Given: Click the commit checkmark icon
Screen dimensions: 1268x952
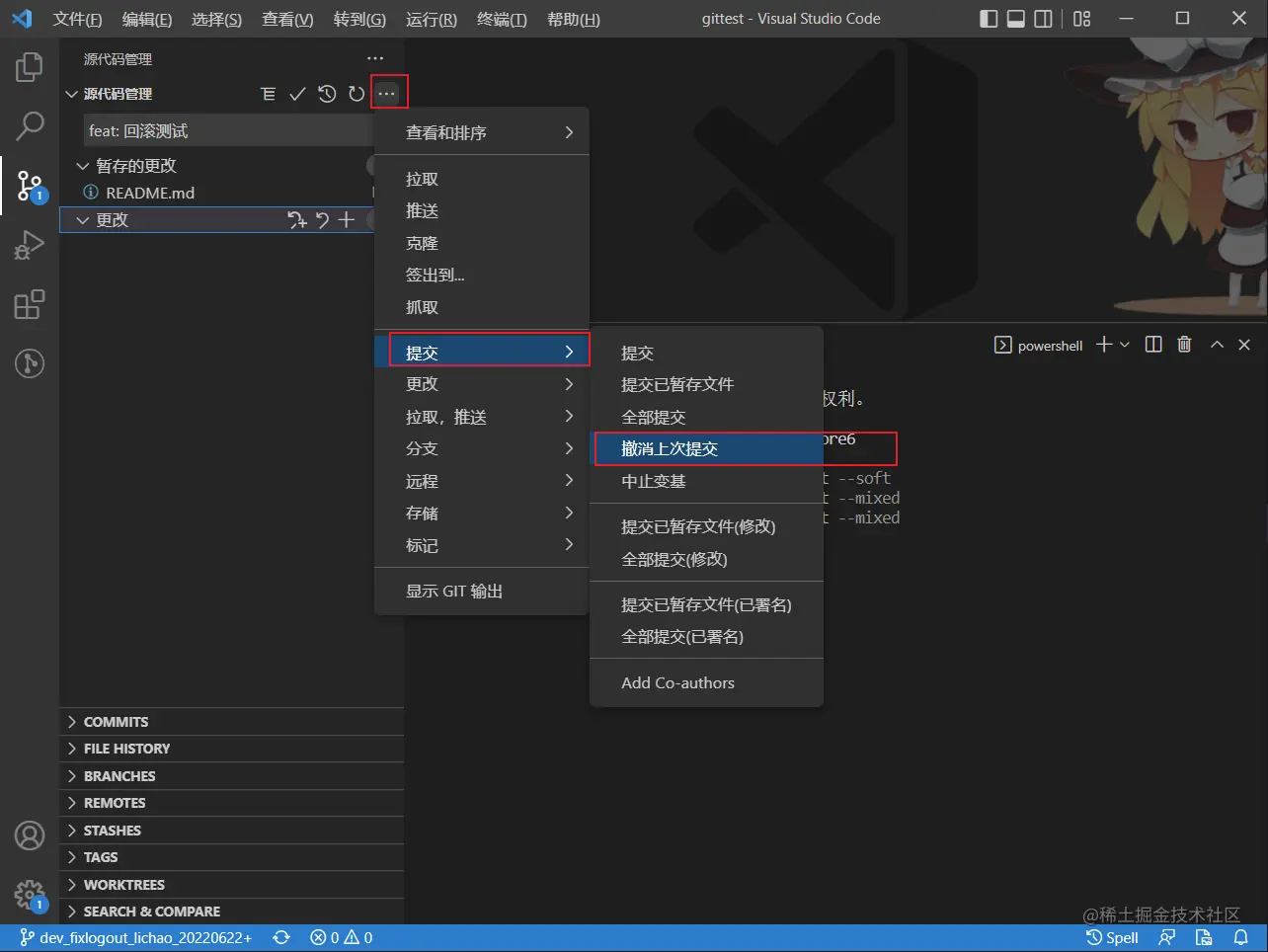Looking at the screenshot, I should click(x=297, y=94).
